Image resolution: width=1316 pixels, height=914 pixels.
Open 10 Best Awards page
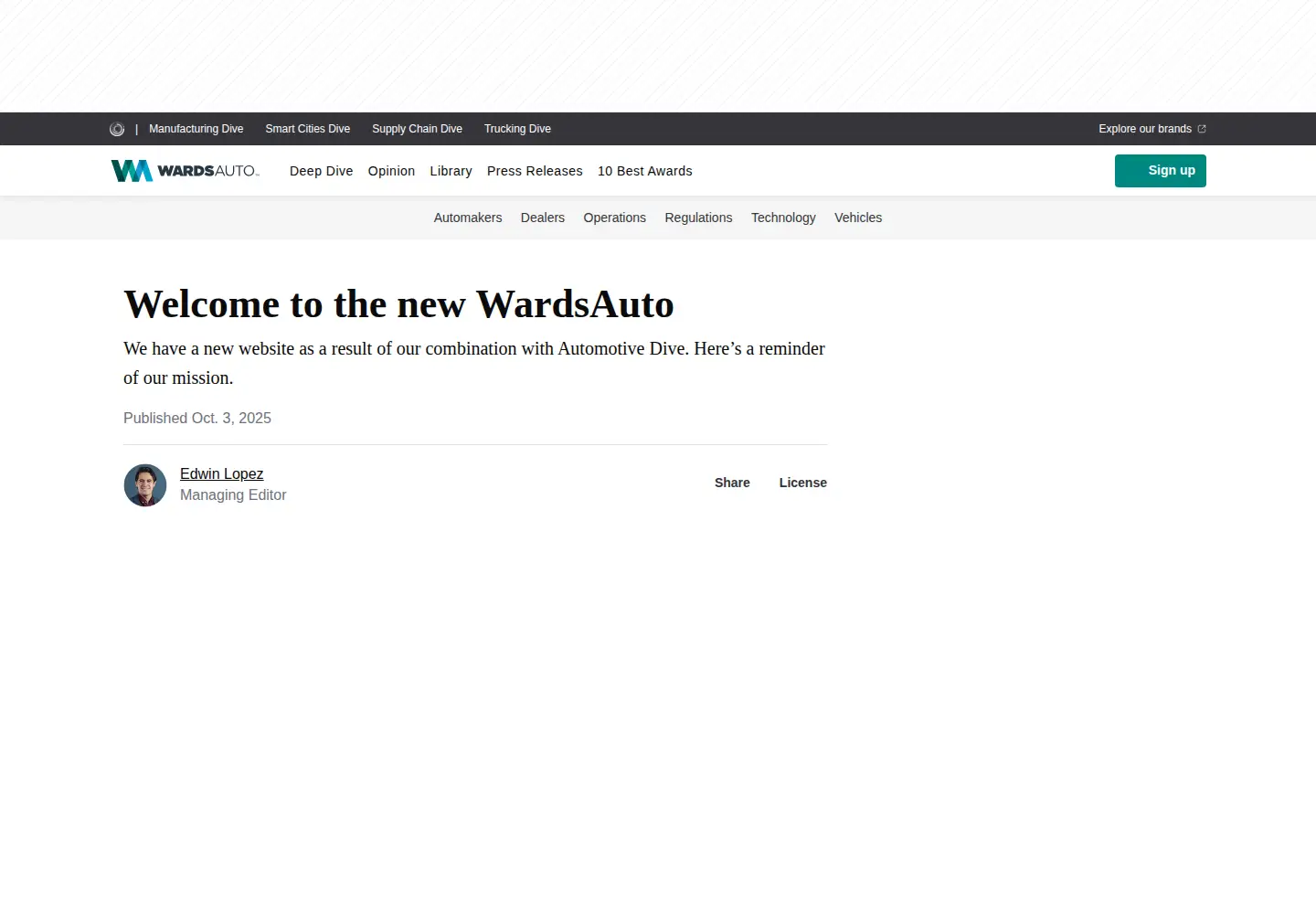[x=645, y=171]
